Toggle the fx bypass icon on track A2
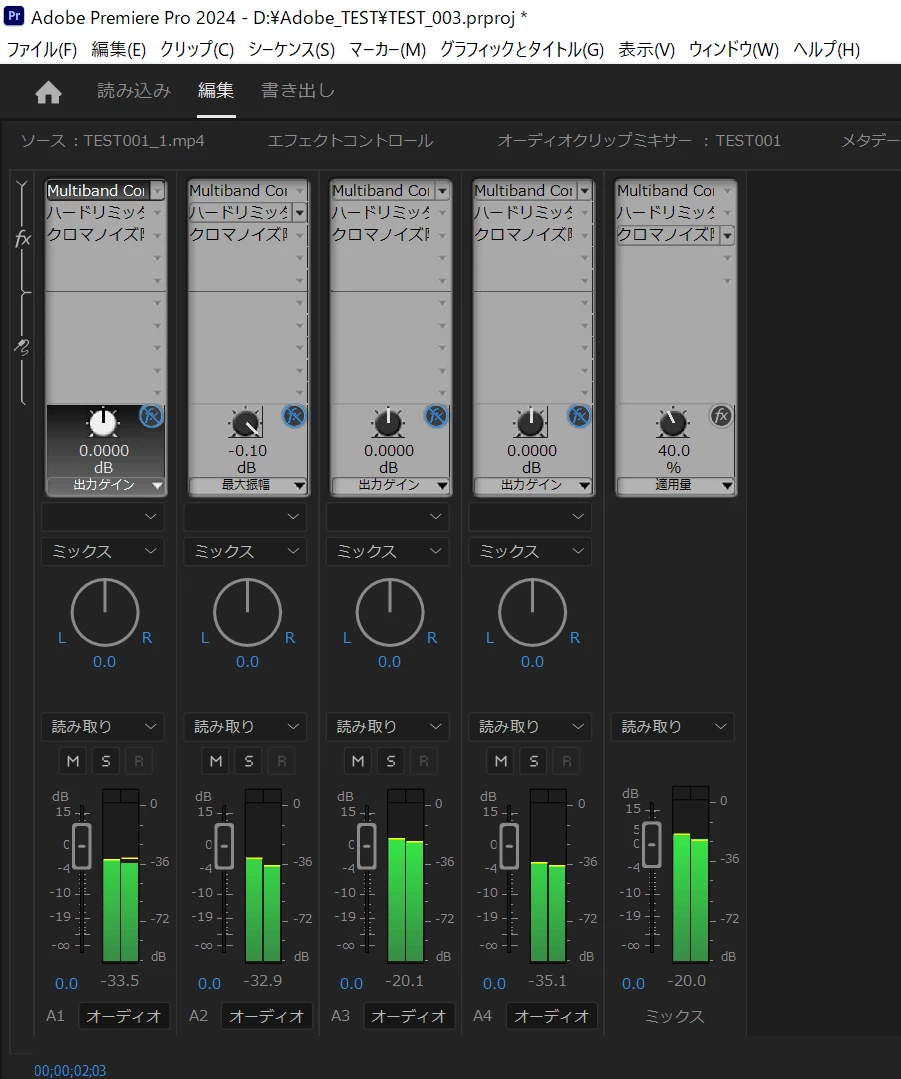Screen dimensions: 901x1079 click(294, 416)
